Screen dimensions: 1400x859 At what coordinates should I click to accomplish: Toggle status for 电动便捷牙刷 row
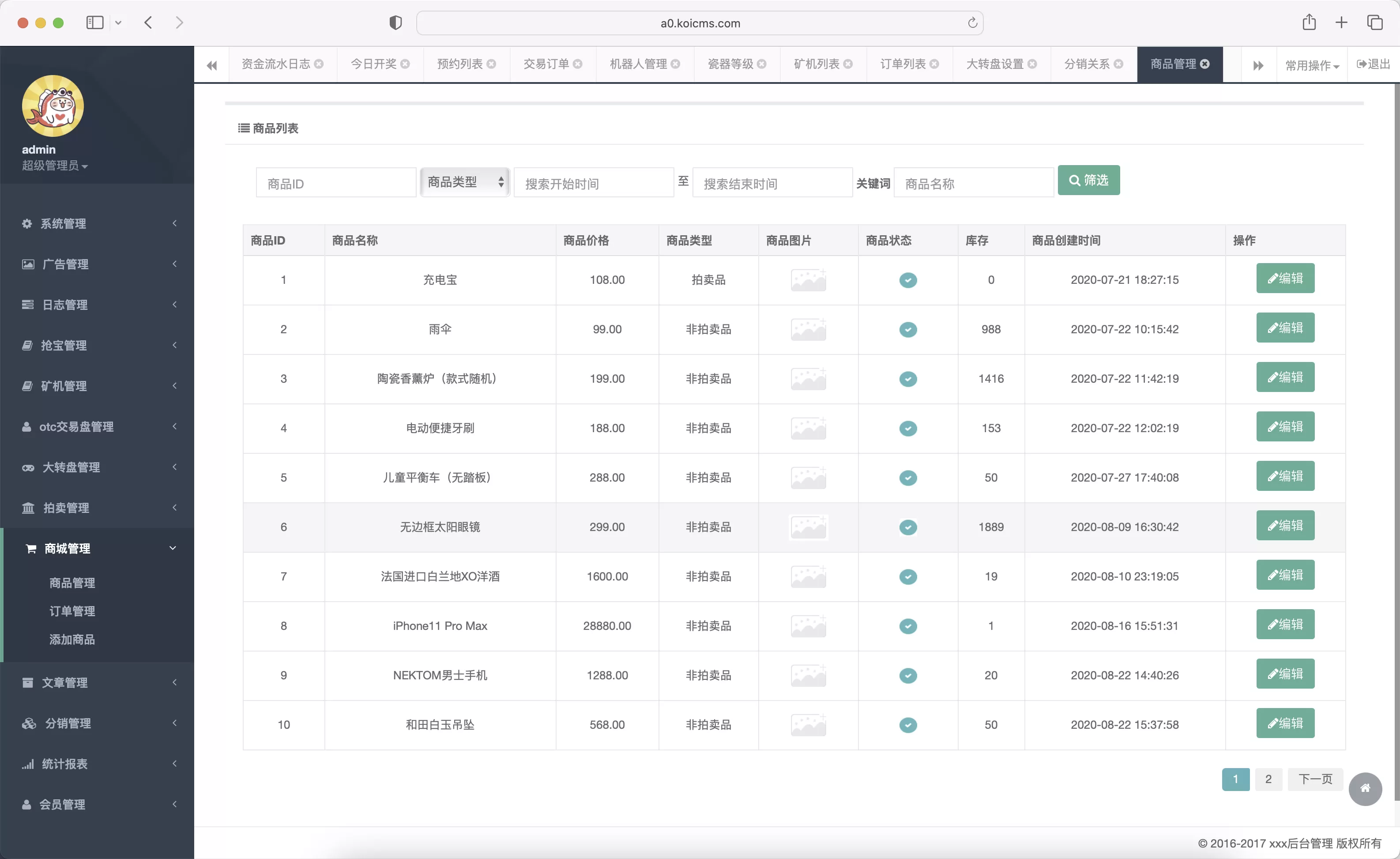coord(908,428)
